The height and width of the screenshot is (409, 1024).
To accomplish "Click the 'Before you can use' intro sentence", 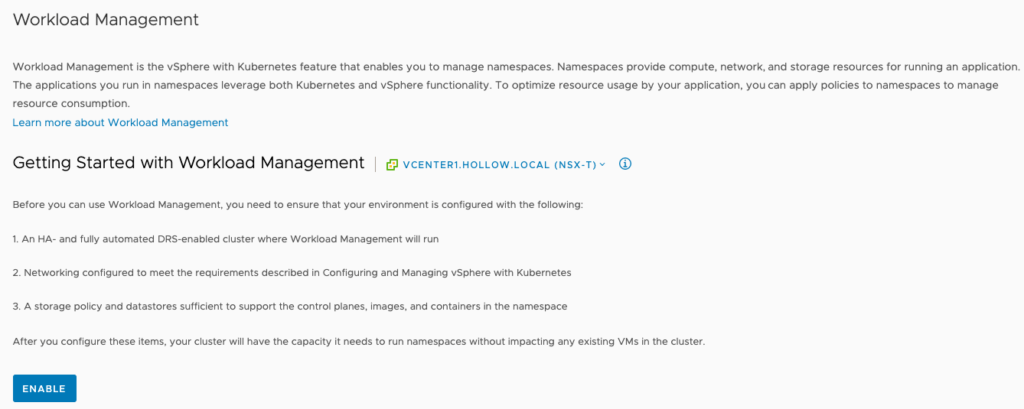I will 297,205.
